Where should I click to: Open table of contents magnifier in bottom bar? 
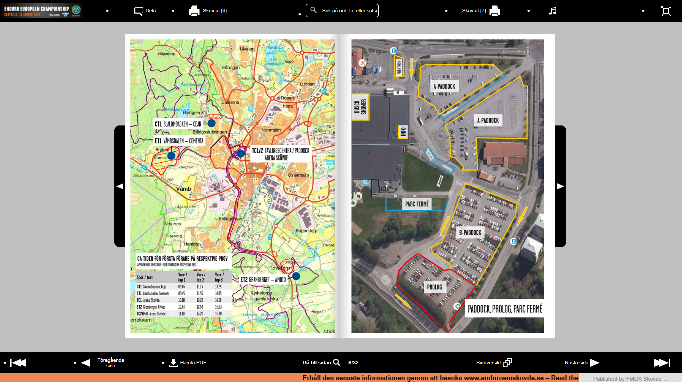click(x=336, y=362)
